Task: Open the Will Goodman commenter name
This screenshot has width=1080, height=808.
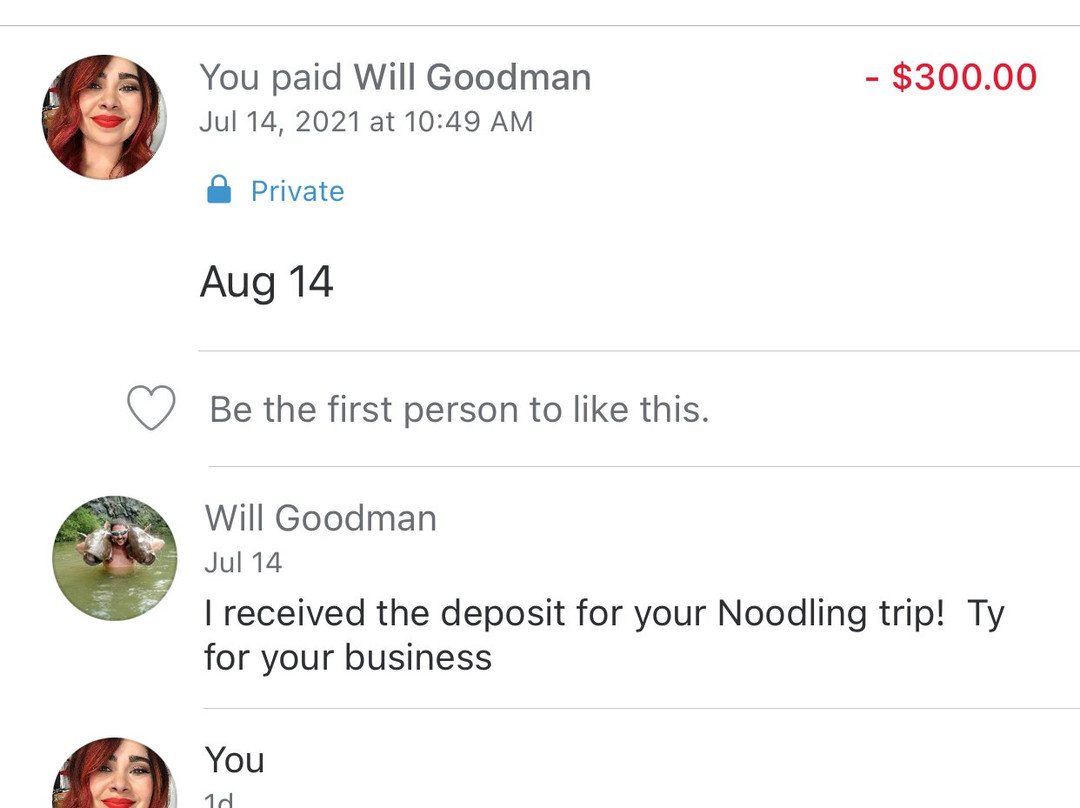Action: [321, 518]
